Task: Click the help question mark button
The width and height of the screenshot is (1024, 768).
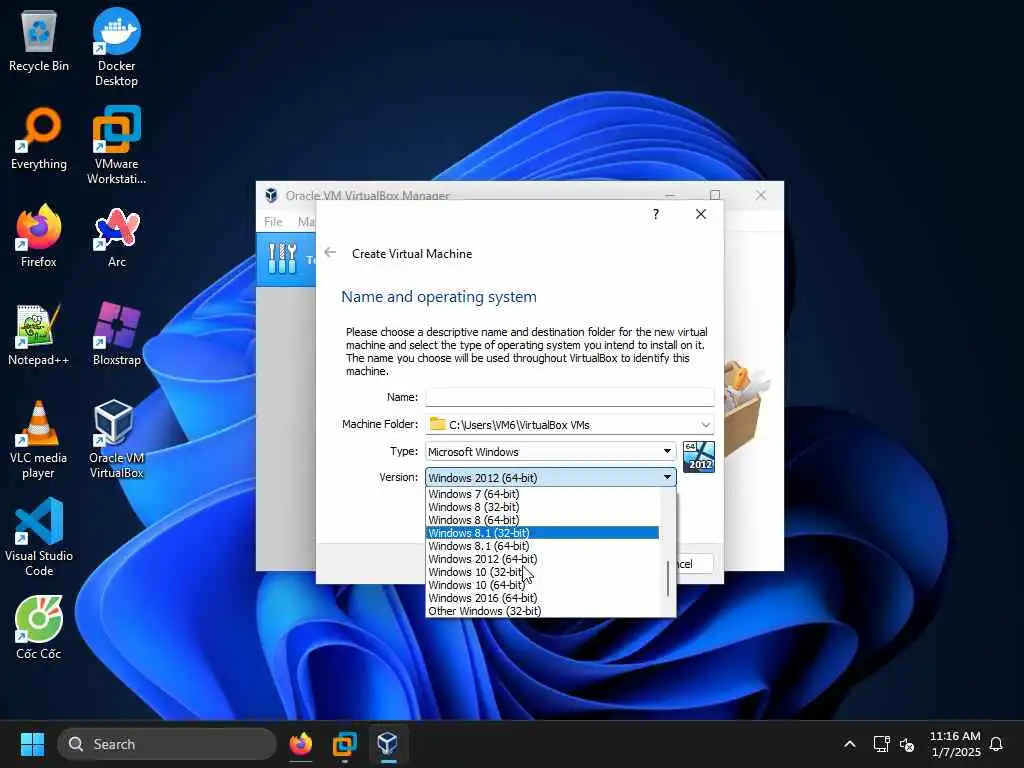Action: (x=656, y=214)
